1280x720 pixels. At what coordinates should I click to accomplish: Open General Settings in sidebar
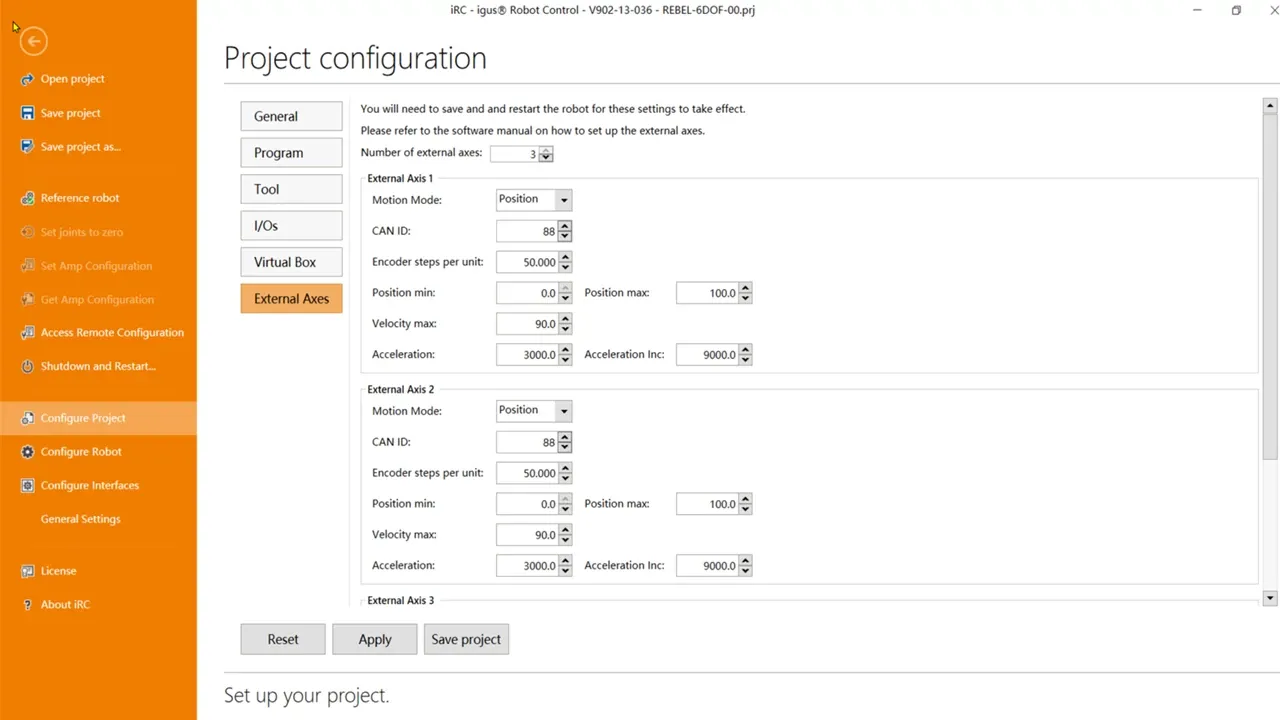(80, 519)
